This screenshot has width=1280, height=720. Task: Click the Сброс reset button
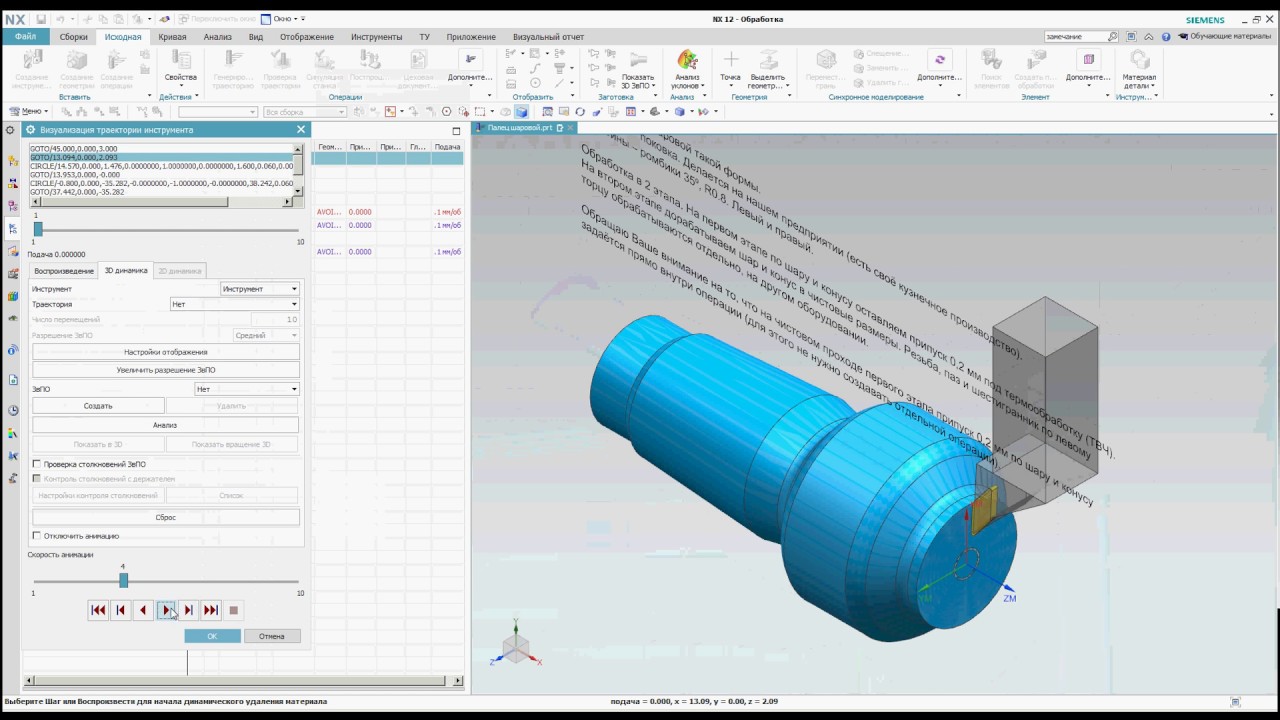coord(166,517)
